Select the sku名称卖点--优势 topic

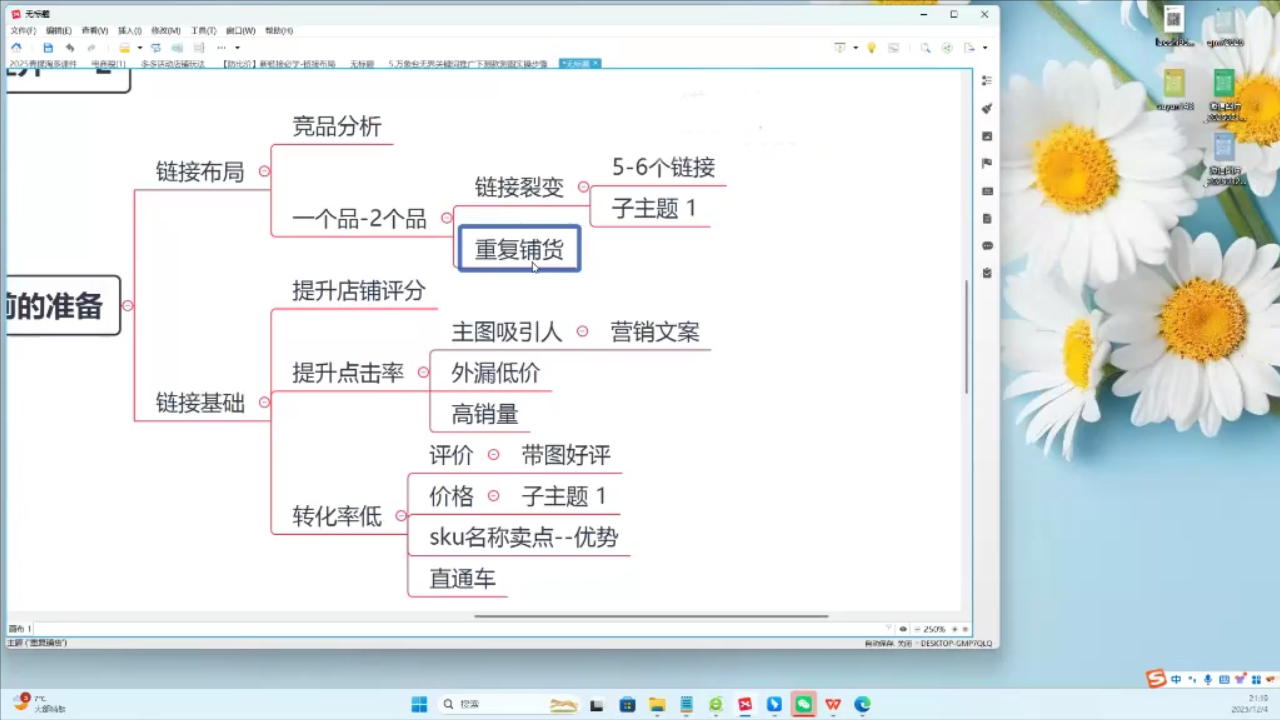coord(523,538)
